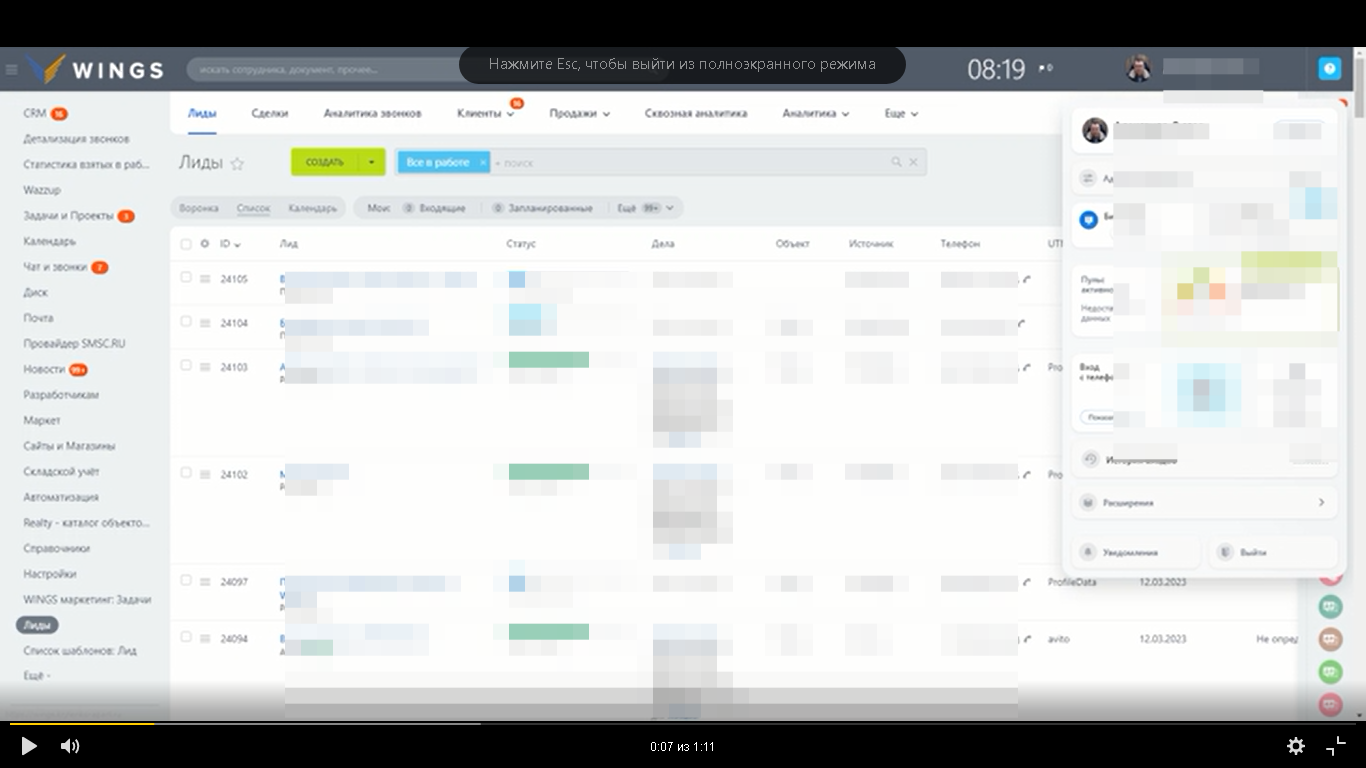Viewport: 1366px width, 768px height.
Task: Switch to the Воронка view
Action: pos(199,208)
